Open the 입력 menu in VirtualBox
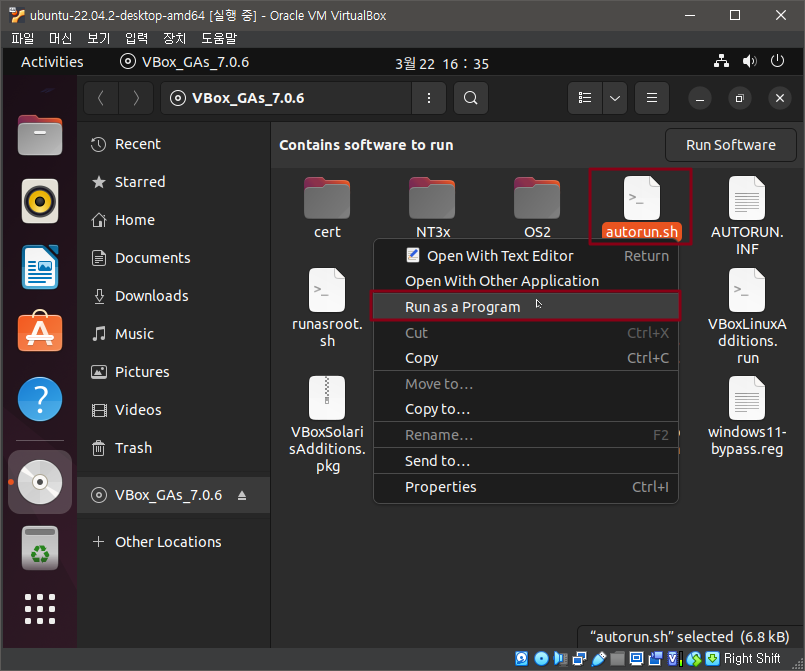The height and width of the screenshot is (671, 805). [136, 38]
